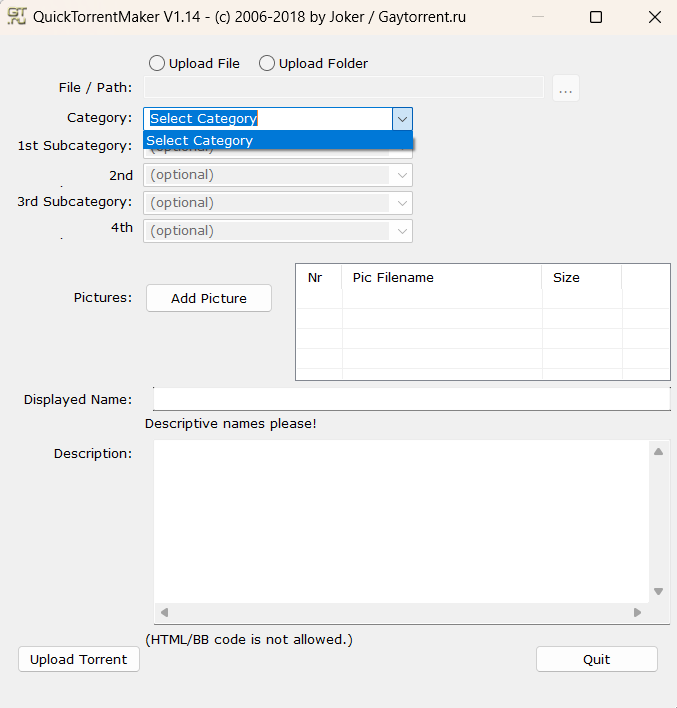Click inside the Description text area

tap(400, 520)
